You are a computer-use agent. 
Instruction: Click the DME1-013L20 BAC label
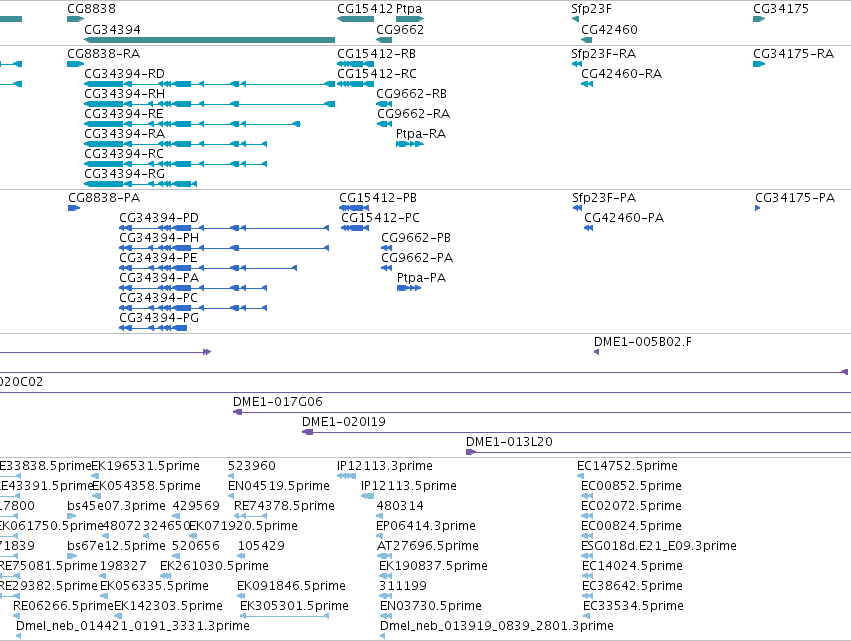(509, 442)
